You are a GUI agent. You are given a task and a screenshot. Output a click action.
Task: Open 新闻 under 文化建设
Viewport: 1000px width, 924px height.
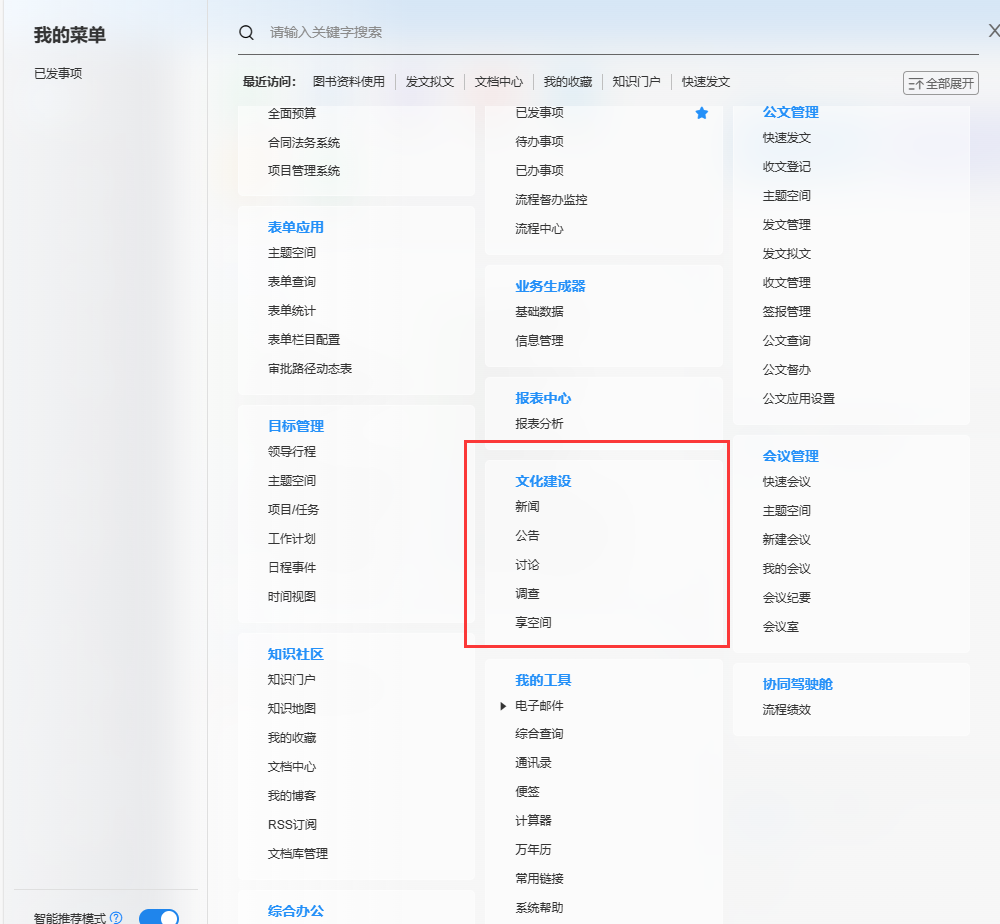[x=527, y=507]
